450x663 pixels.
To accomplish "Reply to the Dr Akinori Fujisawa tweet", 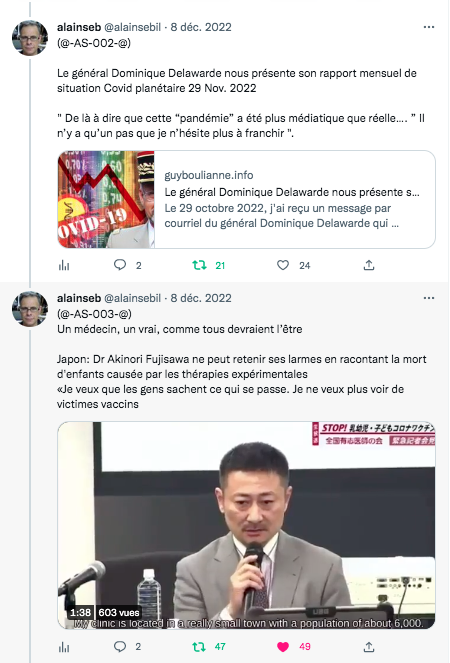I will click(x=120, y=647).
